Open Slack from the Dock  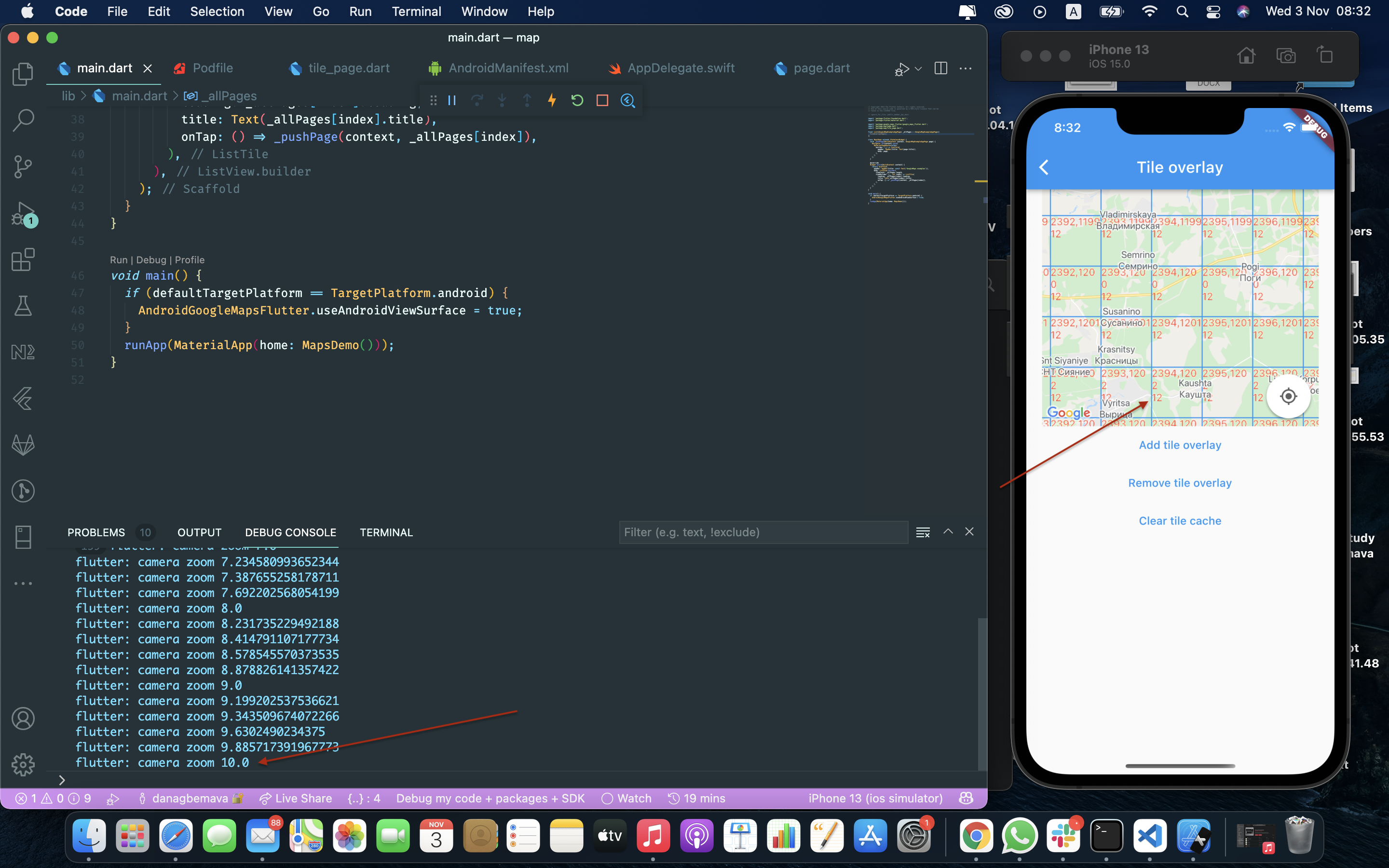(1063, 836)
